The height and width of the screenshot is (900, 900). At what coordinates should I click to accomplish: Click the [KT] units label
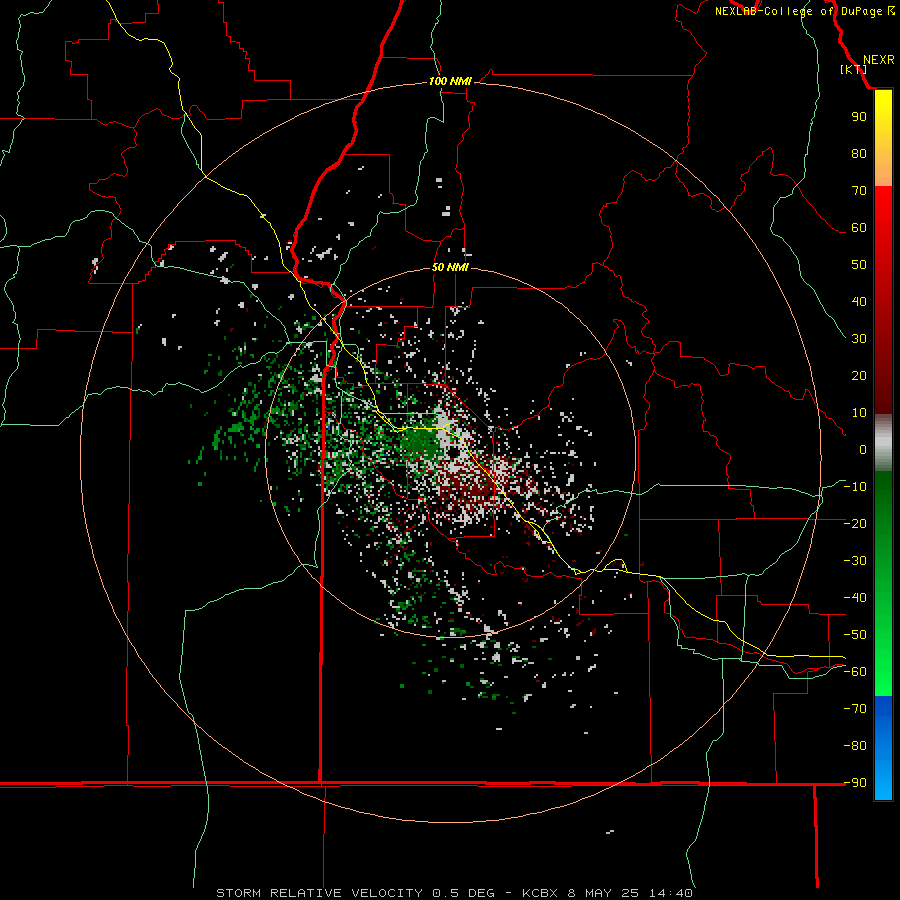[853, 69]
